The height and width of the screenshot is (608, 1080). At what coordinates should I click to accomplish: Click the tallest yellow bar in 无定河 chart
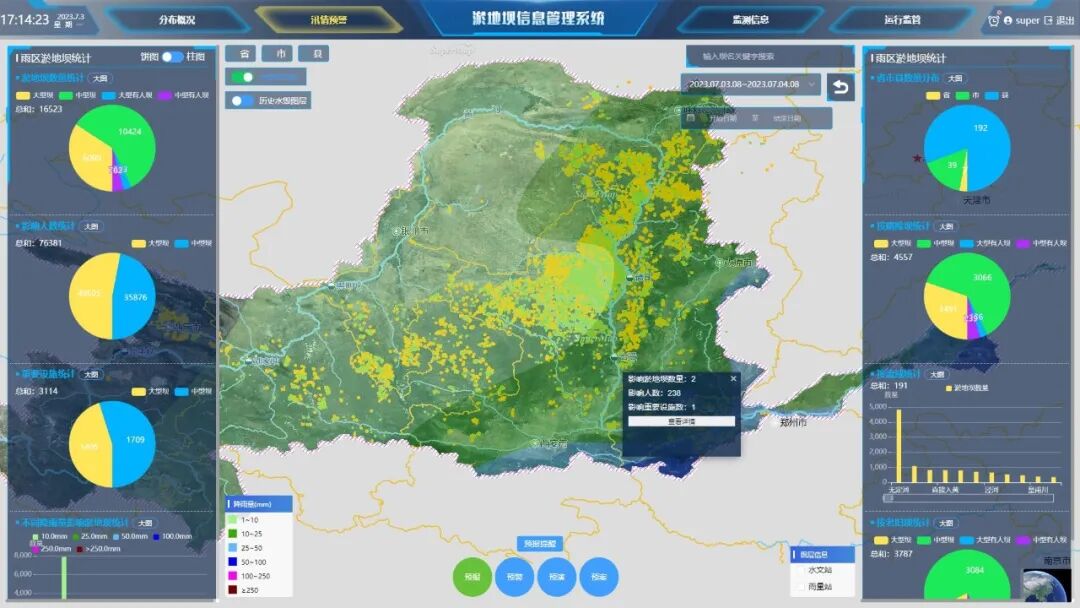pyautogui.click(x=899, y=446)
